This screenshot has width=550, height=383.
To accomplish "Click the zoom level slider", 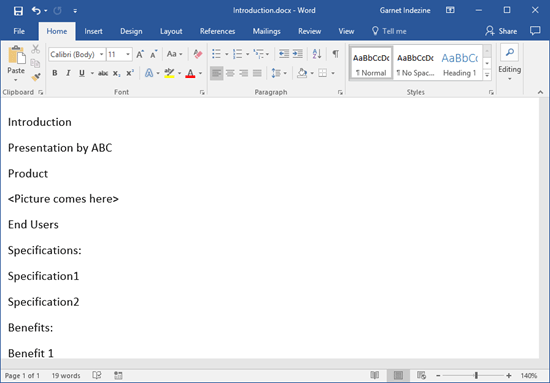I will 476,375.
